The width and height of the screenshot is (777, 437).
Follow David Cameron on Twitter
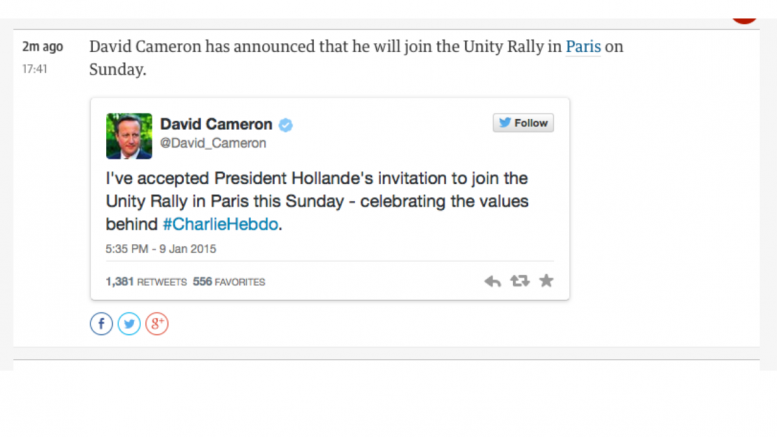[x=523, y=123]
